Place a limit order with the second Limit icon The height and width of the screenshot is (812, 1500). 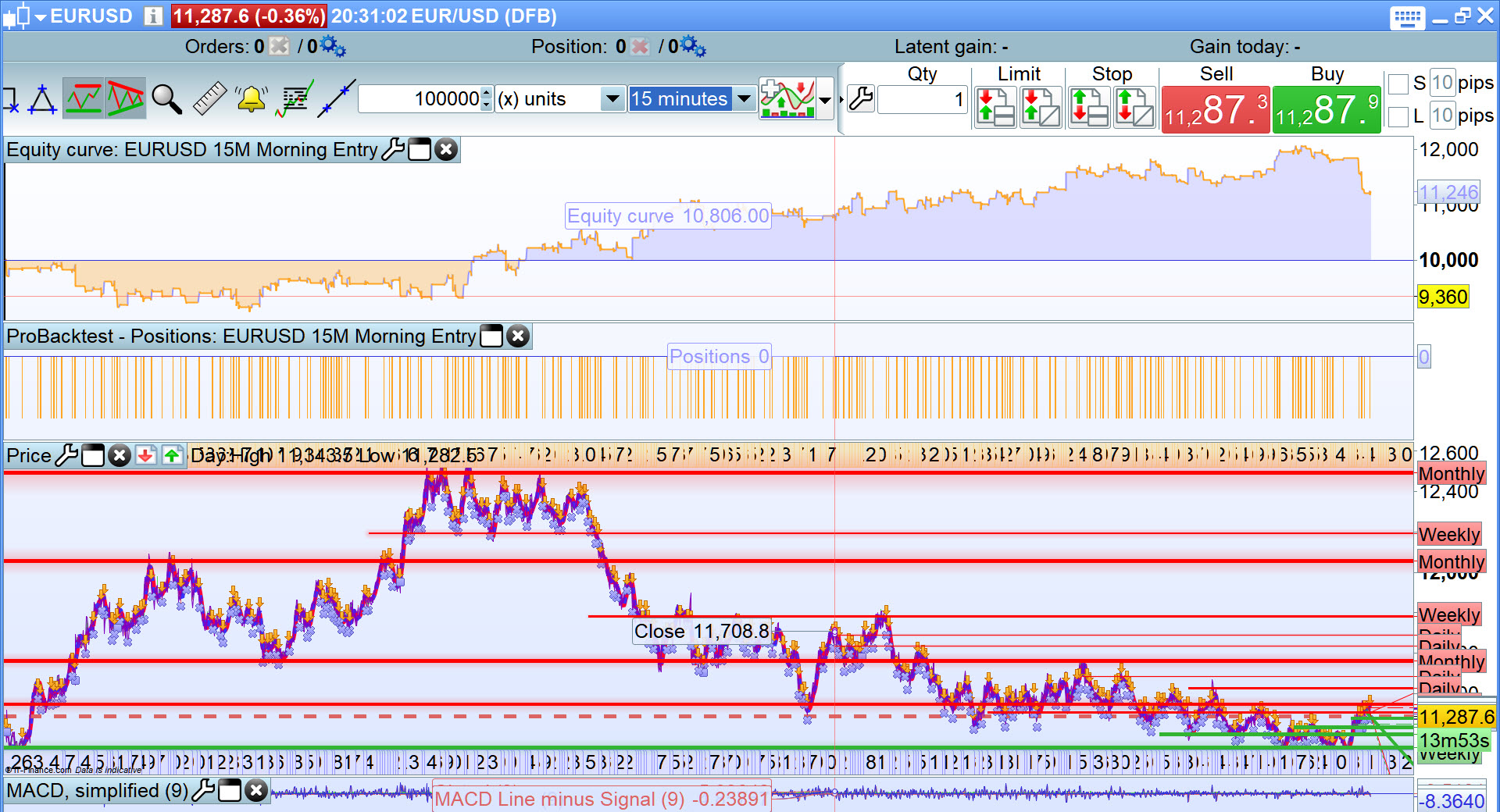(x=1041, y=107)
